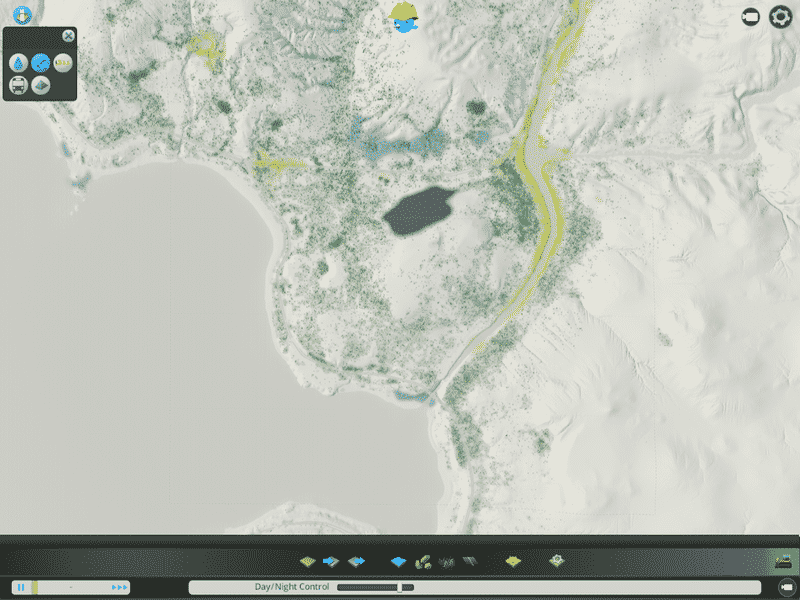Pause the simulation
The width and height of the screenshot is (800, 600).
pyautogui.click(x=20, y=587)
